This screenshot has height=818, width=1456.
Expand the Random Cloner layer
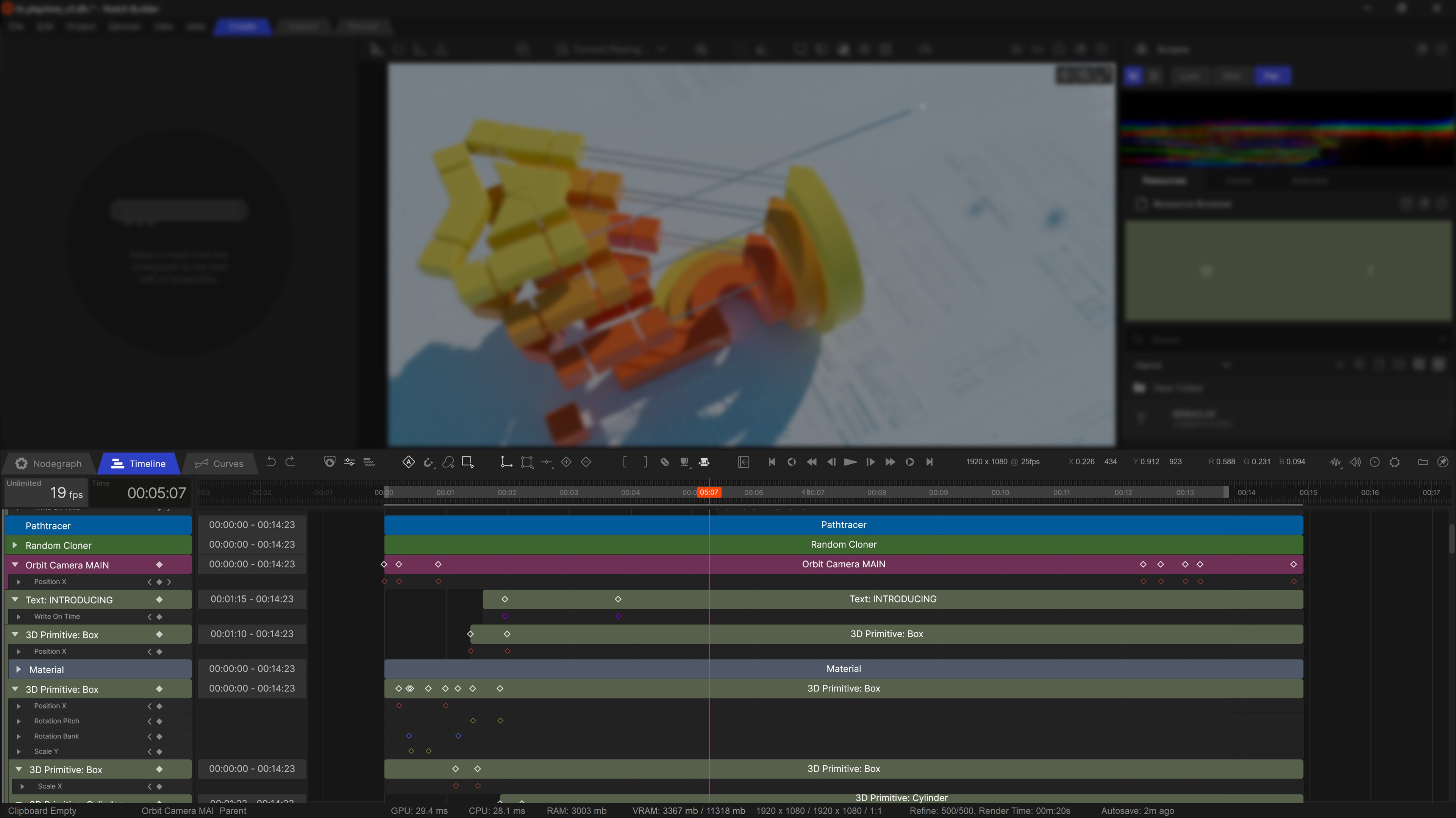click(x=15, y=545)
